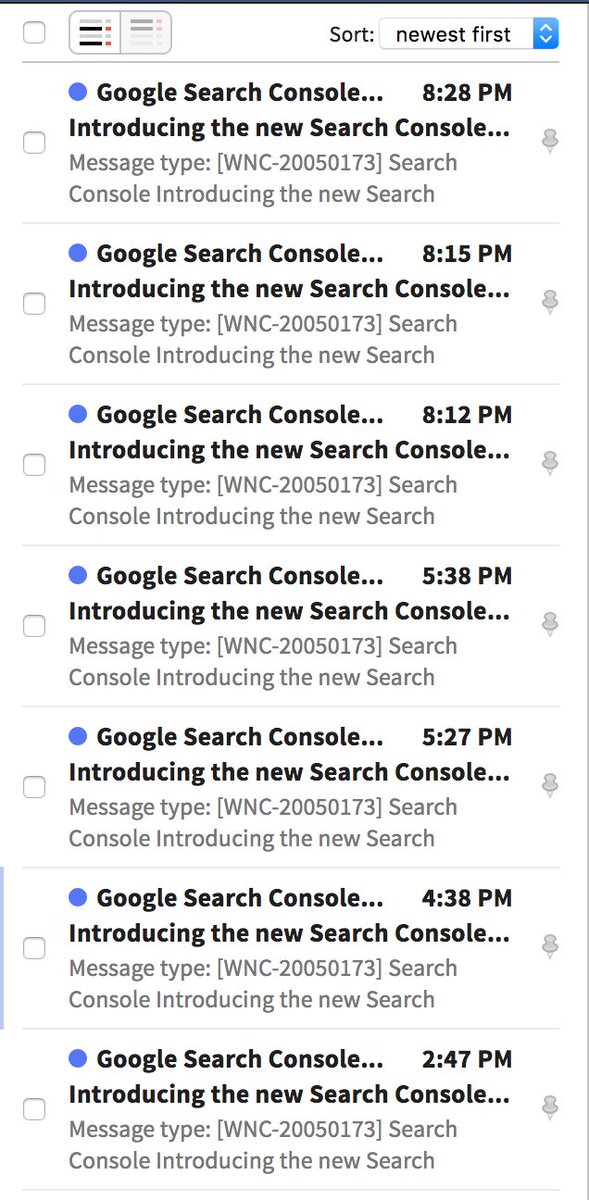Viewport: 589px width, 1200px height.
Task: Select the checkbox for the 5:38 PM email
Action: pyautogui.click(x=34, y=625)
